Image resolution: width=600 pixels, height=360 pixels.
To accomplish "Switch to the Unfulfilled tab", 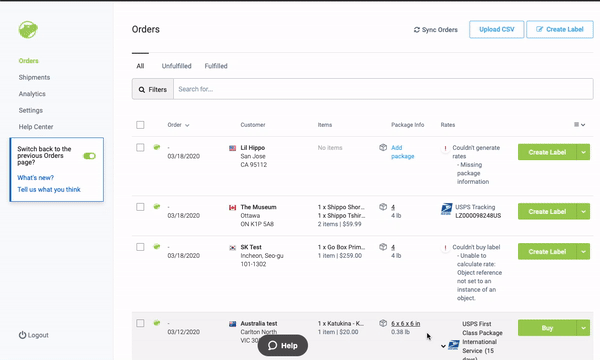I will tap(176, 66).
